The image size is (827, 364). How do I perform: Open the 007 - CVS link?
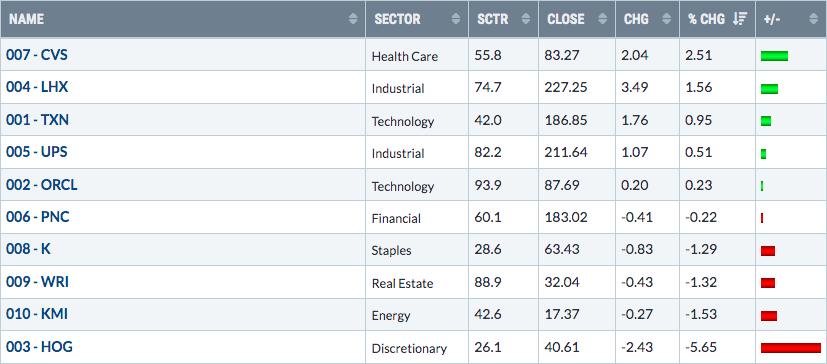tap(37, 54)
